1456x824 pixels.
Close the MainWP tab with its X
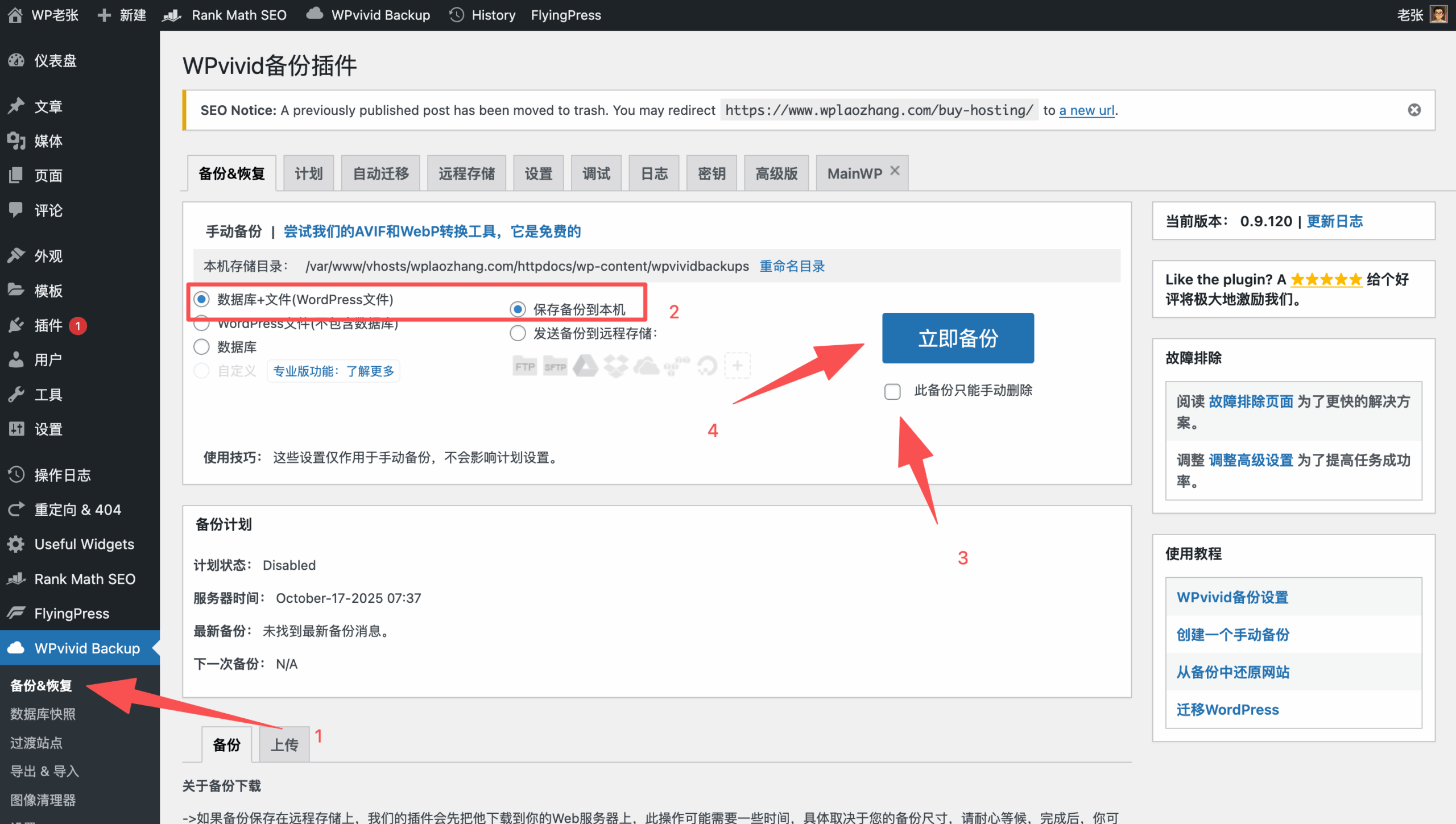[x=895, y=171]
